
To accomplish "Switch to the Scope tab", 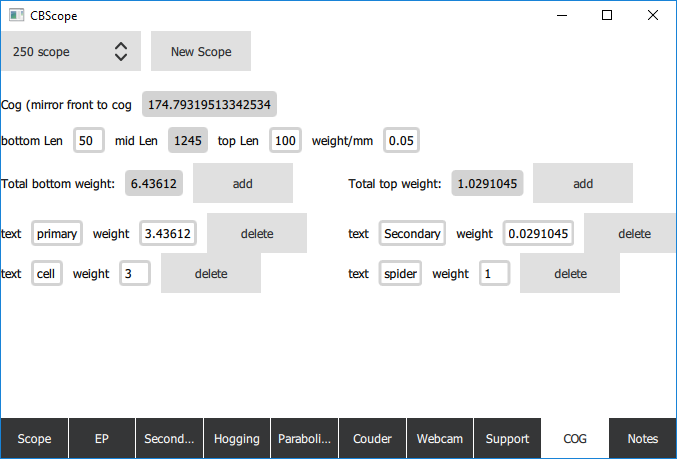I will tap(34, 438).
